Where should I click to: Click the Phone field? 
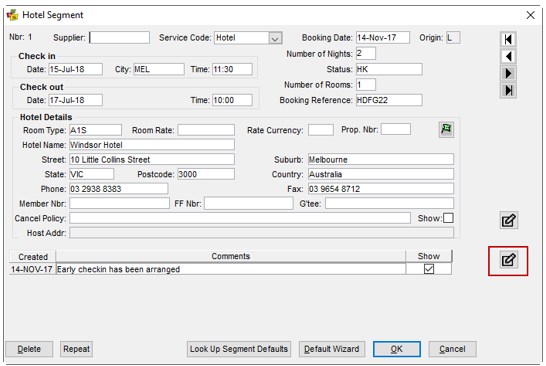[118, 189]
